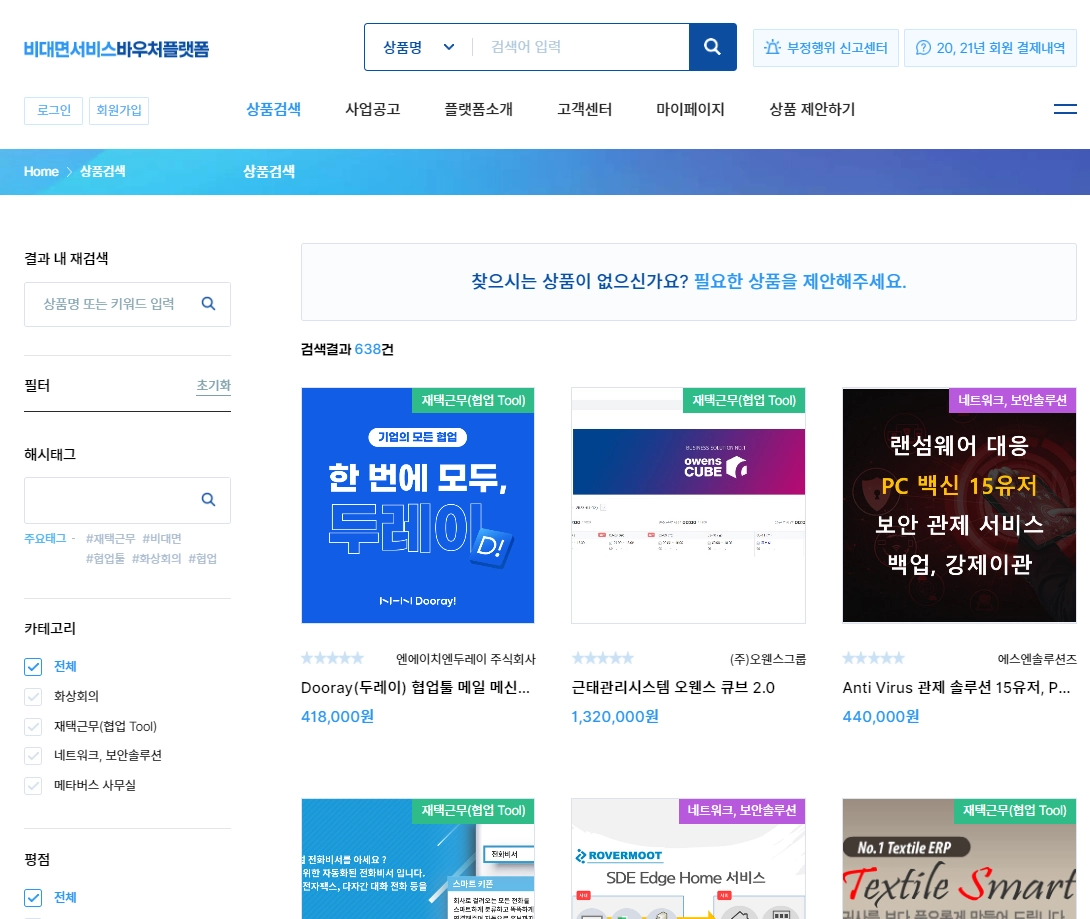This screenshot has width=1090, height=919.
Task: Open the 사업공고 menu
Action: 373,109
